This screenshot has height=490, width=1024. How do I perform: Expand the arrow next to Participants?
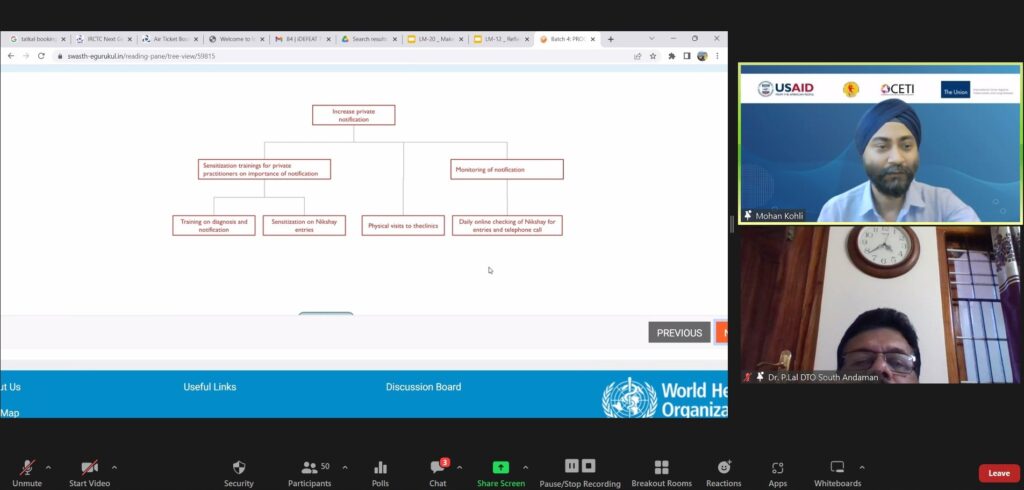345,467
